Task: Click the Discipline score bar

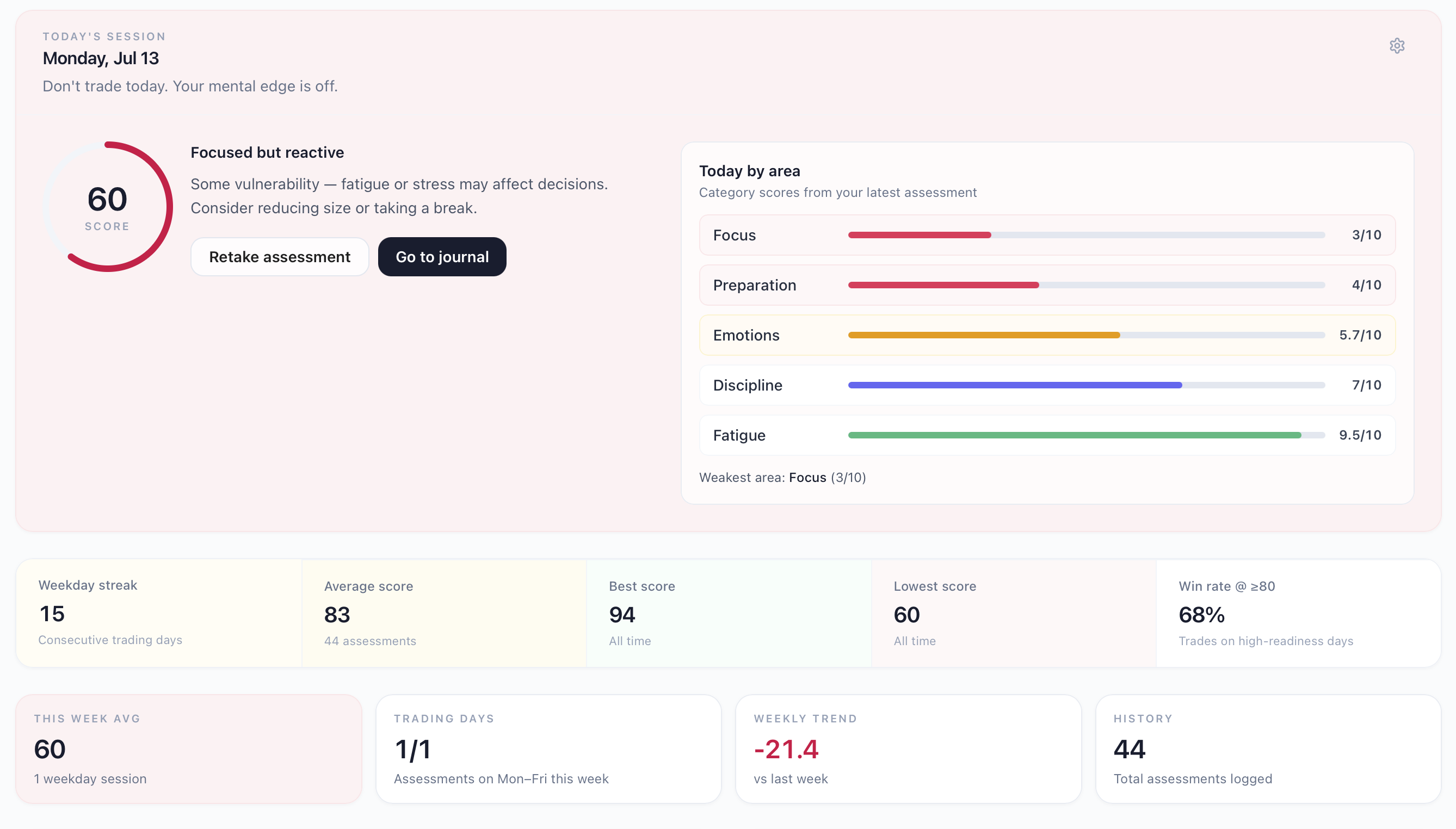Action: 1086,386
